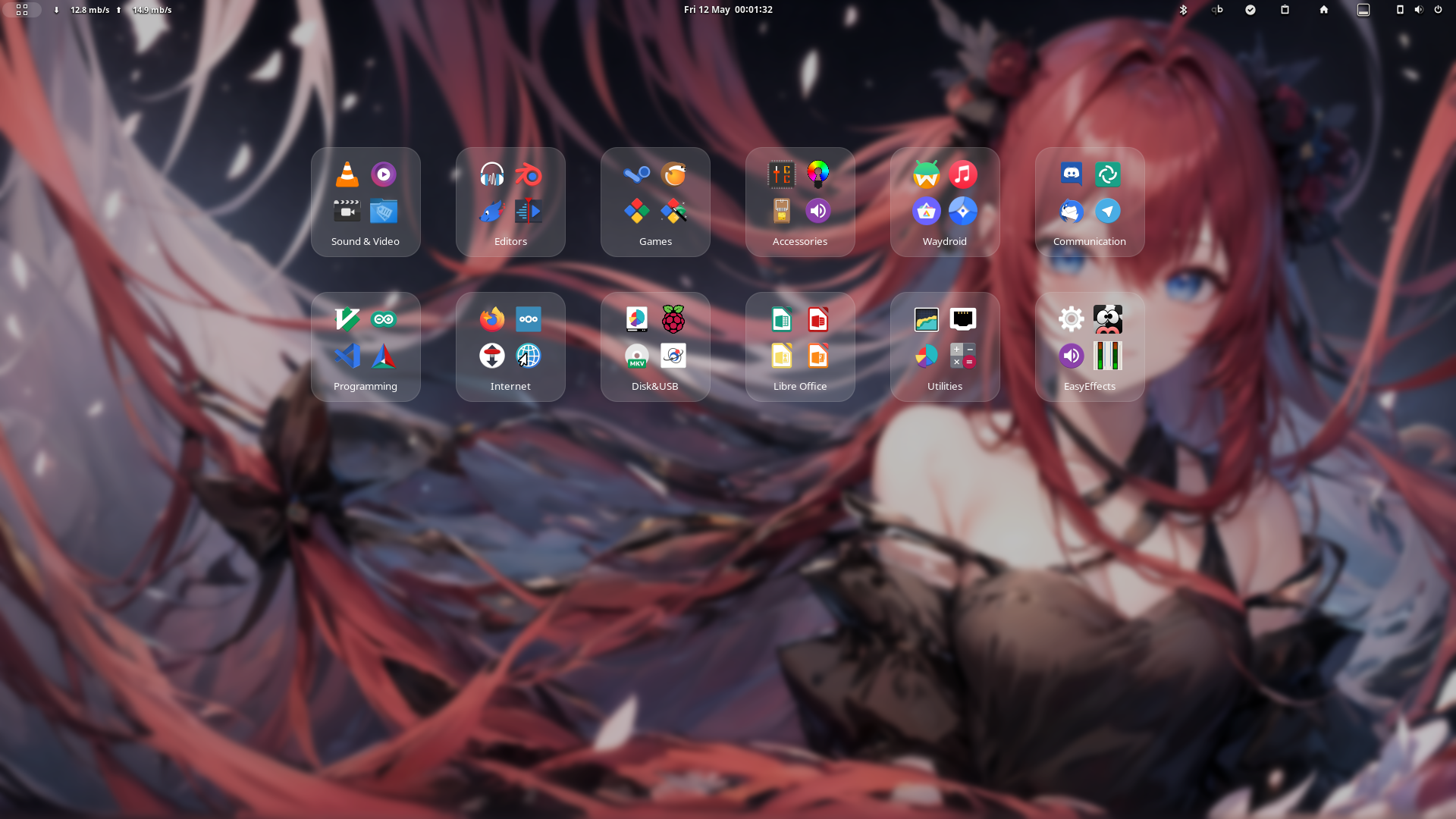Viewport: 1456px width, 819px height.
Task: Open the date and time menu
Action: pos(728,10)
